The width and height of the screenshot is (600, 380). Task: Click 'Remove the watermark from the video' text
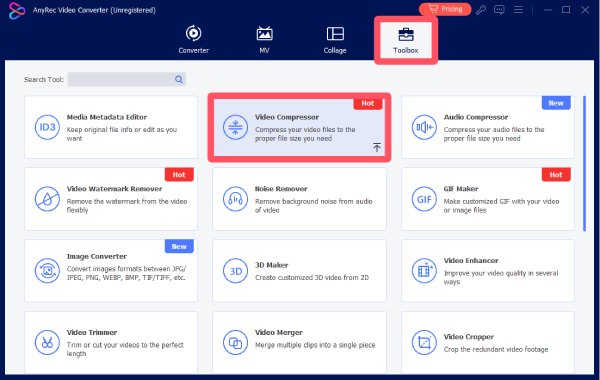point(127,205)
